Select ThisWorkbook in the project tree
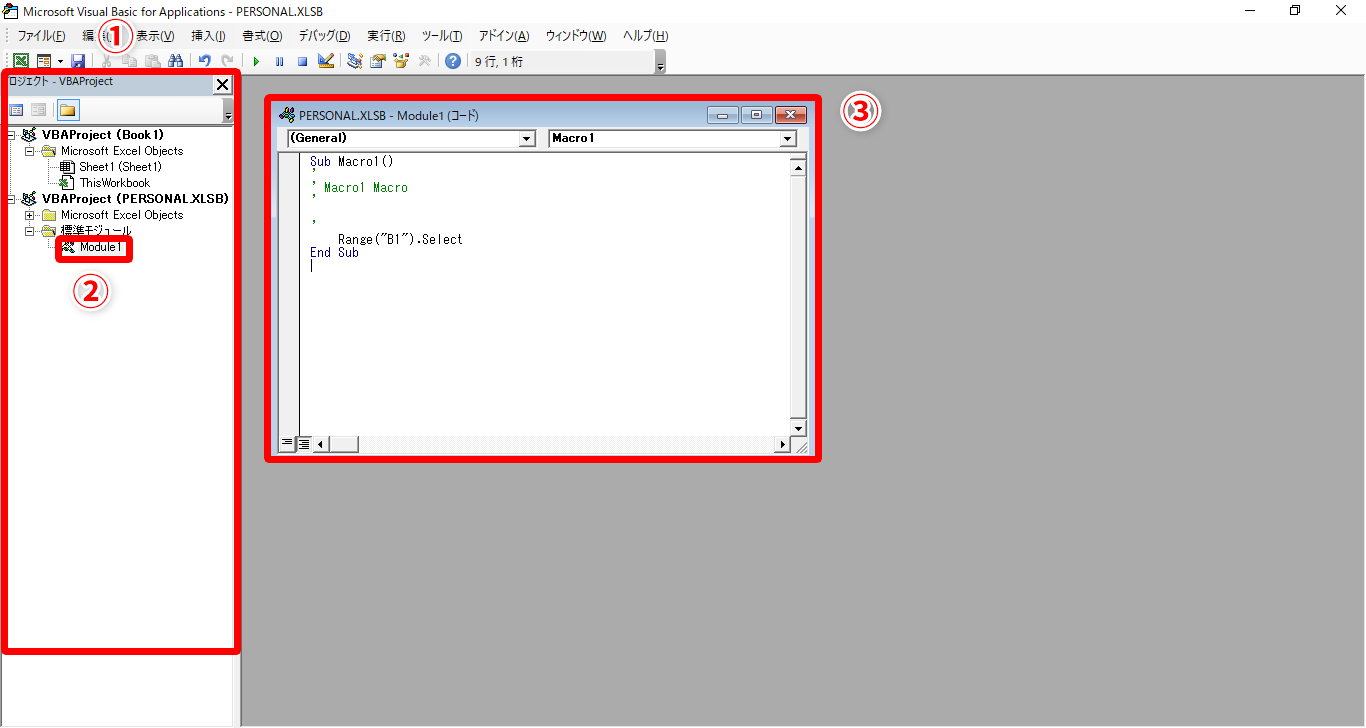Screen dimensions: 1366x728 (x=115, y=183)
